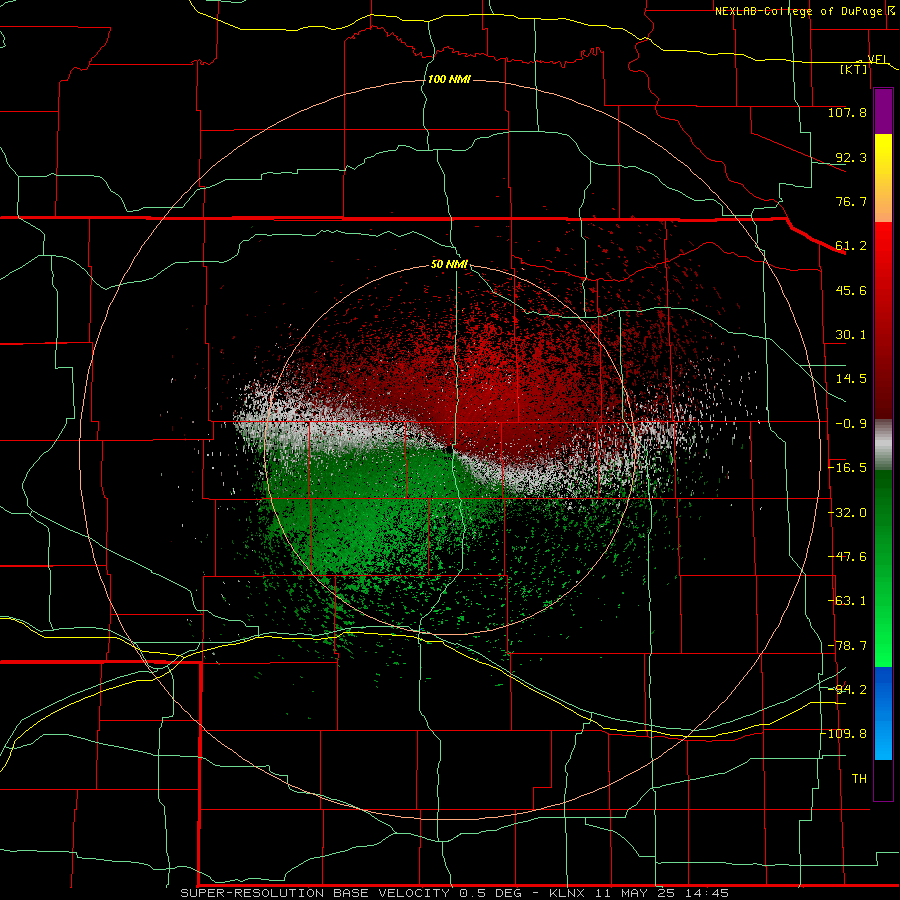Click the -78.7 scale value
This screenshot has height=900, width=900.
847,646
